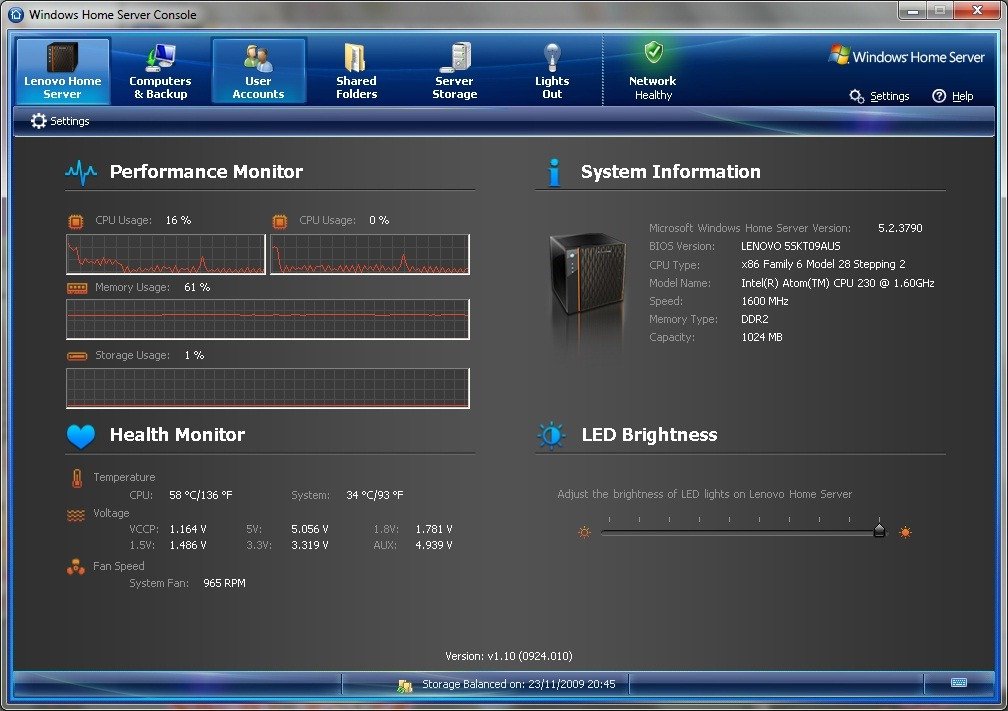1008x711 pixels.
Task: Click the Storage Usage '1 %' value
Action: (194, 356)
